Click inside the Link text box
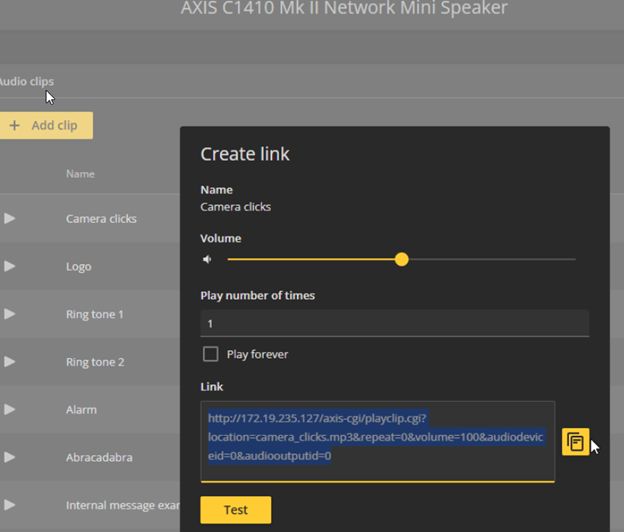Image resolution: width=624 pixels, height=532 pixels. tap(378, 441)
